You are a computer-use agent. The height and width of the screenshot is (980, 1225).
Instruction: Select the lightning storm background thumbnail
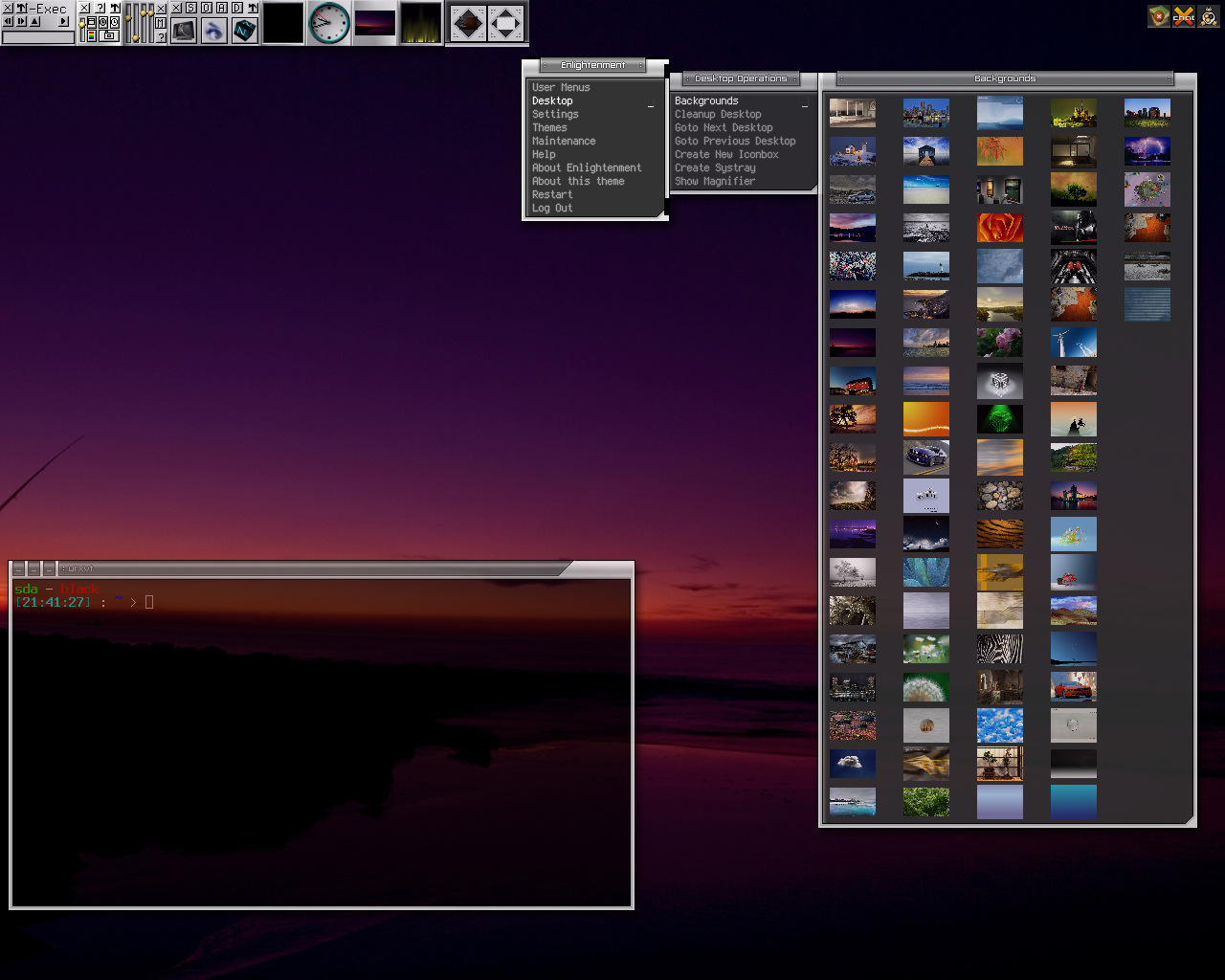[x=1147, y=151]
